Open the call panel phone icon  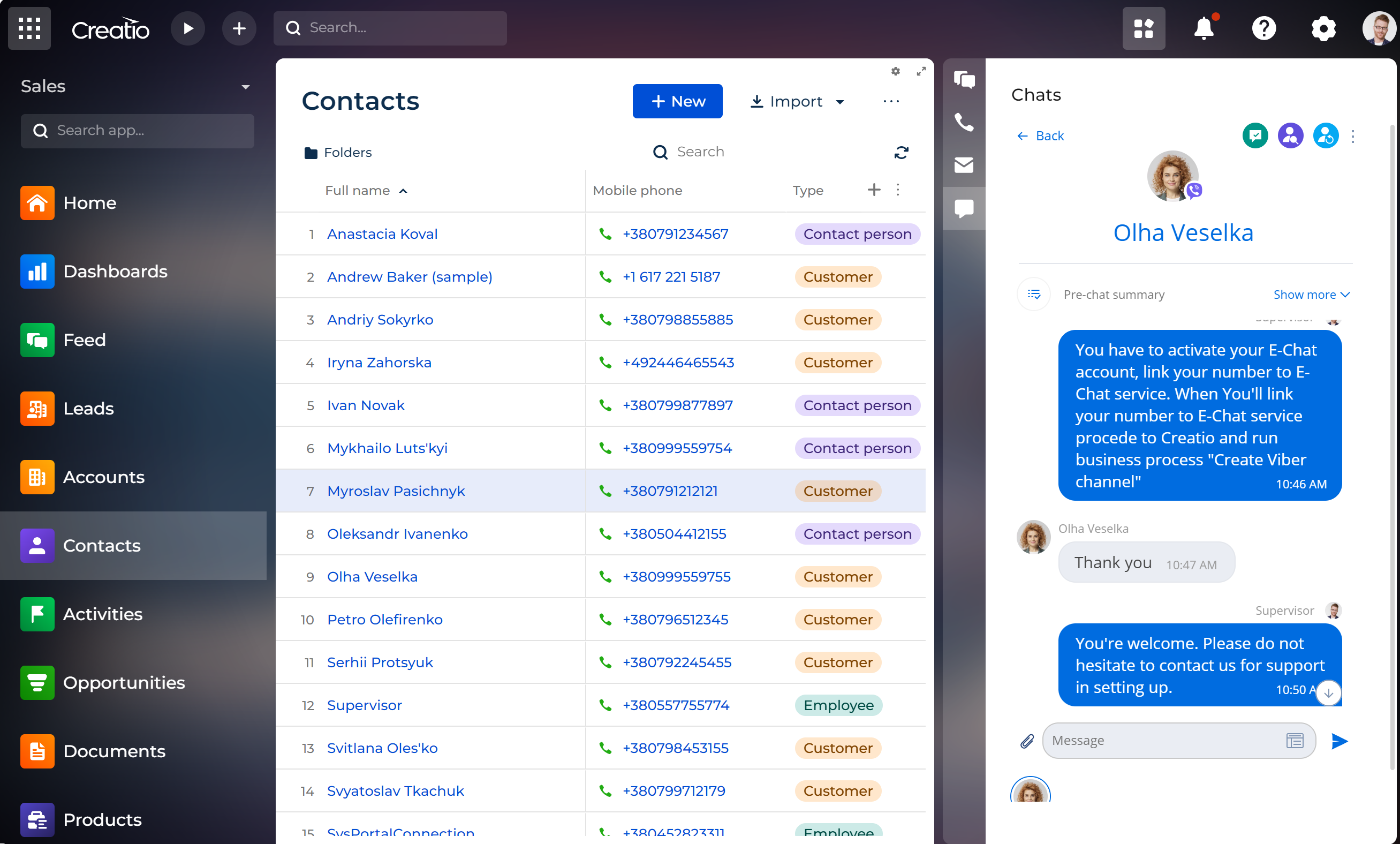coord(964,122)
